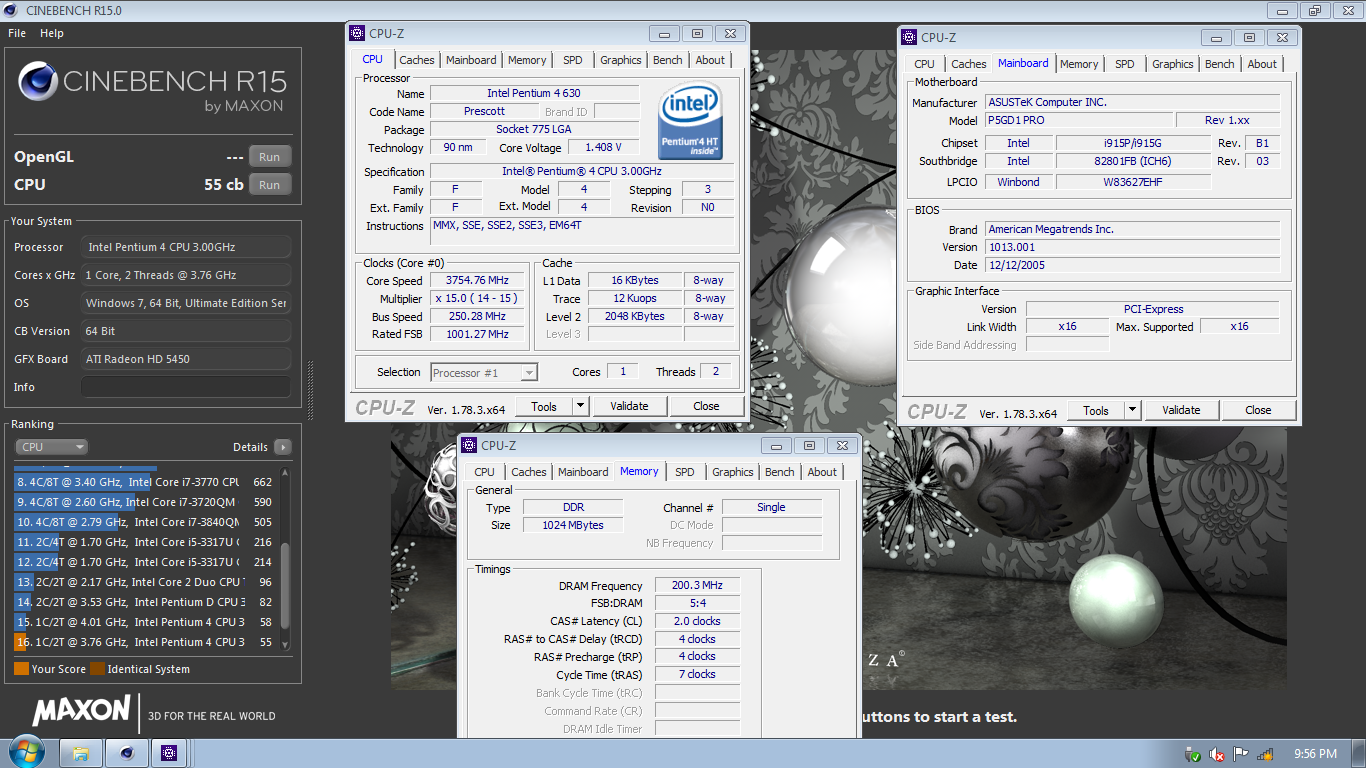Open the Cinebench File menu
The image size is (1366, 768).
point(17,33)
